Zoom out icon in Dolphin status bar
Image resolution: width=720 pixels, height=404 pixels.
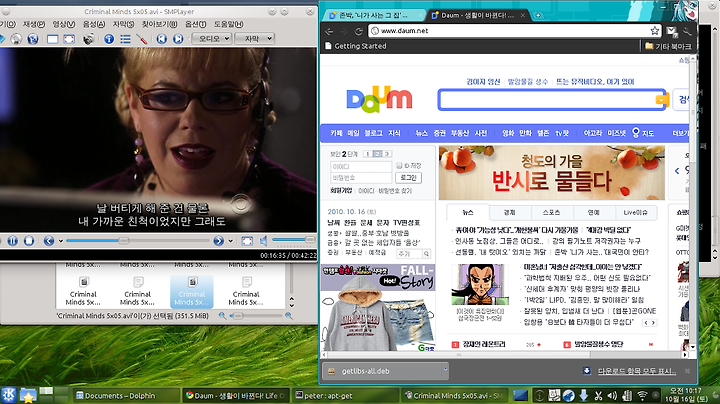[222, 315]
